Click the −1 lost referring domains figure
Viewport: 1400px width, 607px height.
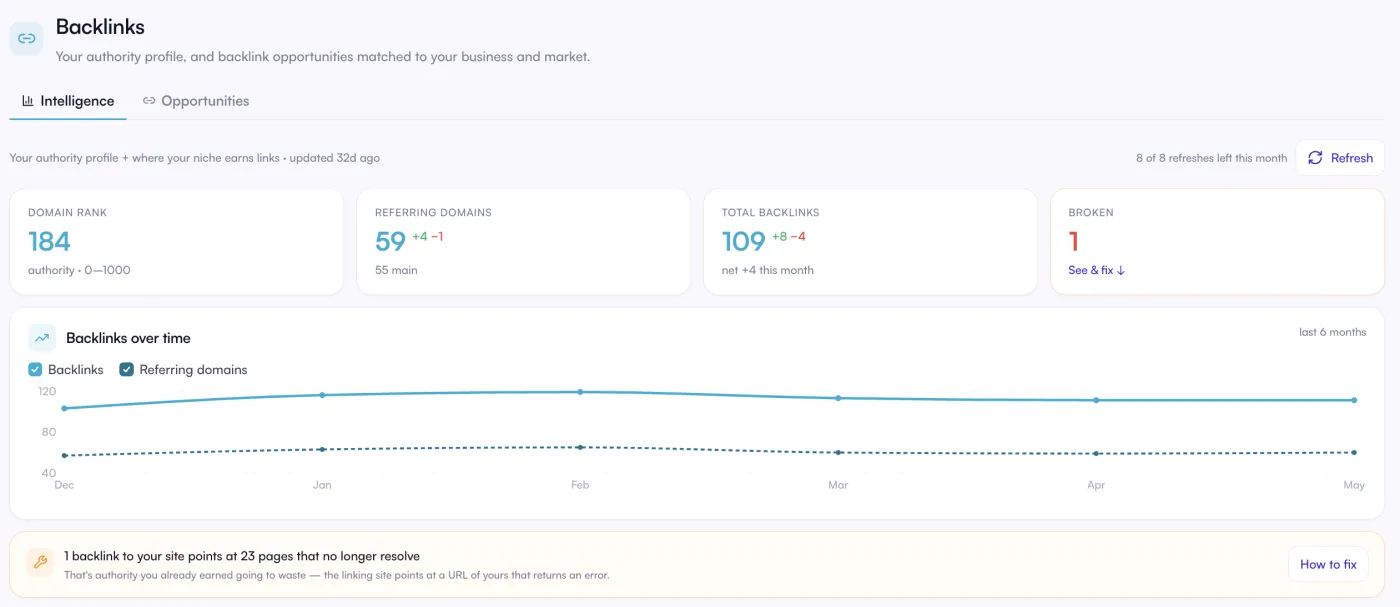tap(437, 237)
